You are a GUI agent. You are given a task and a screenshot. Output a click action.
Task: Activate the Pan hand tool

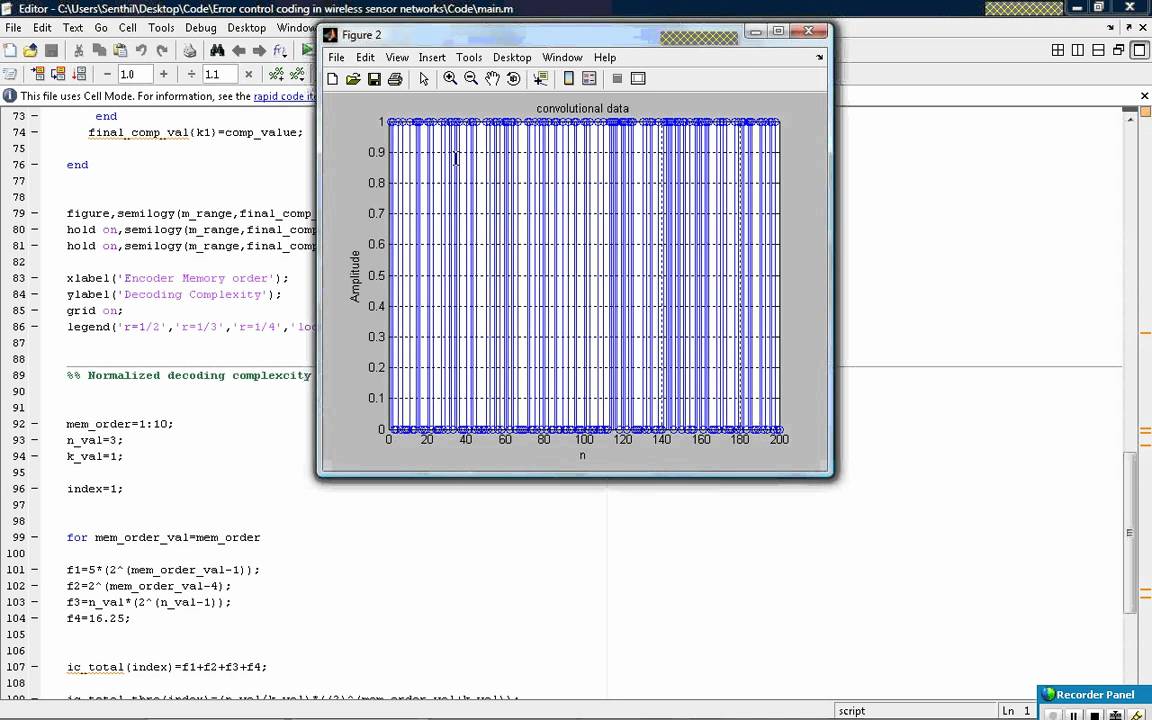(x=492, y=79)
